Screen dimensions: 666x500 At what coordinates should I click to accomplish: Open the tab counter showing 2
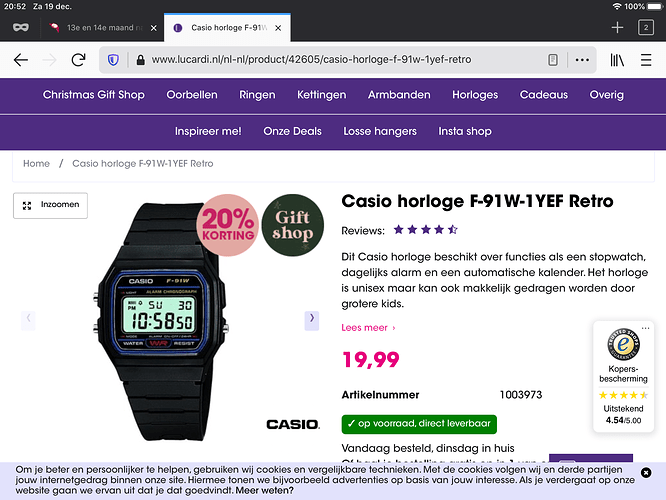point(646,28)
